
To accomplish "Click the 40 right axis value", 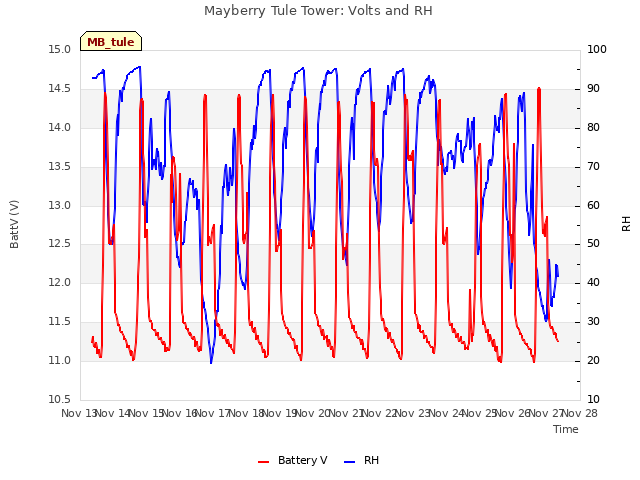I will (593, 283).
